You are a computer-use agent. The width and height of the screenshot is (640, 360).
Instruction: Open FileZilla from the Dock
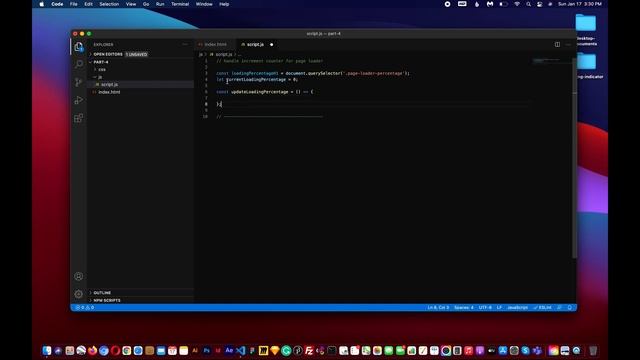[309, 350]
